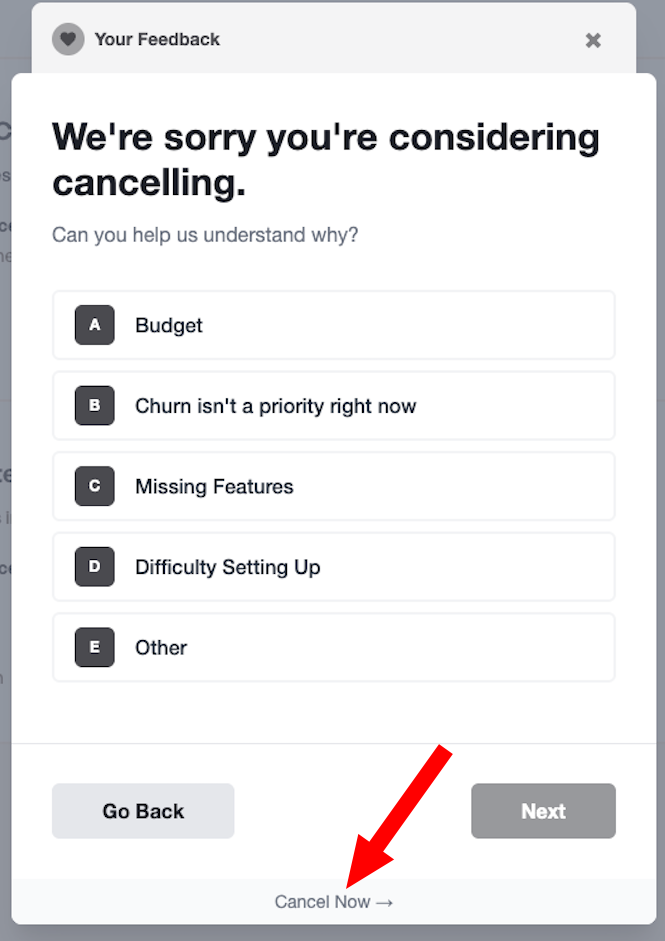Viewport: 665px width, 941px height.
Task: Click the Your Feedback title bar
Action: coord(156,40)
